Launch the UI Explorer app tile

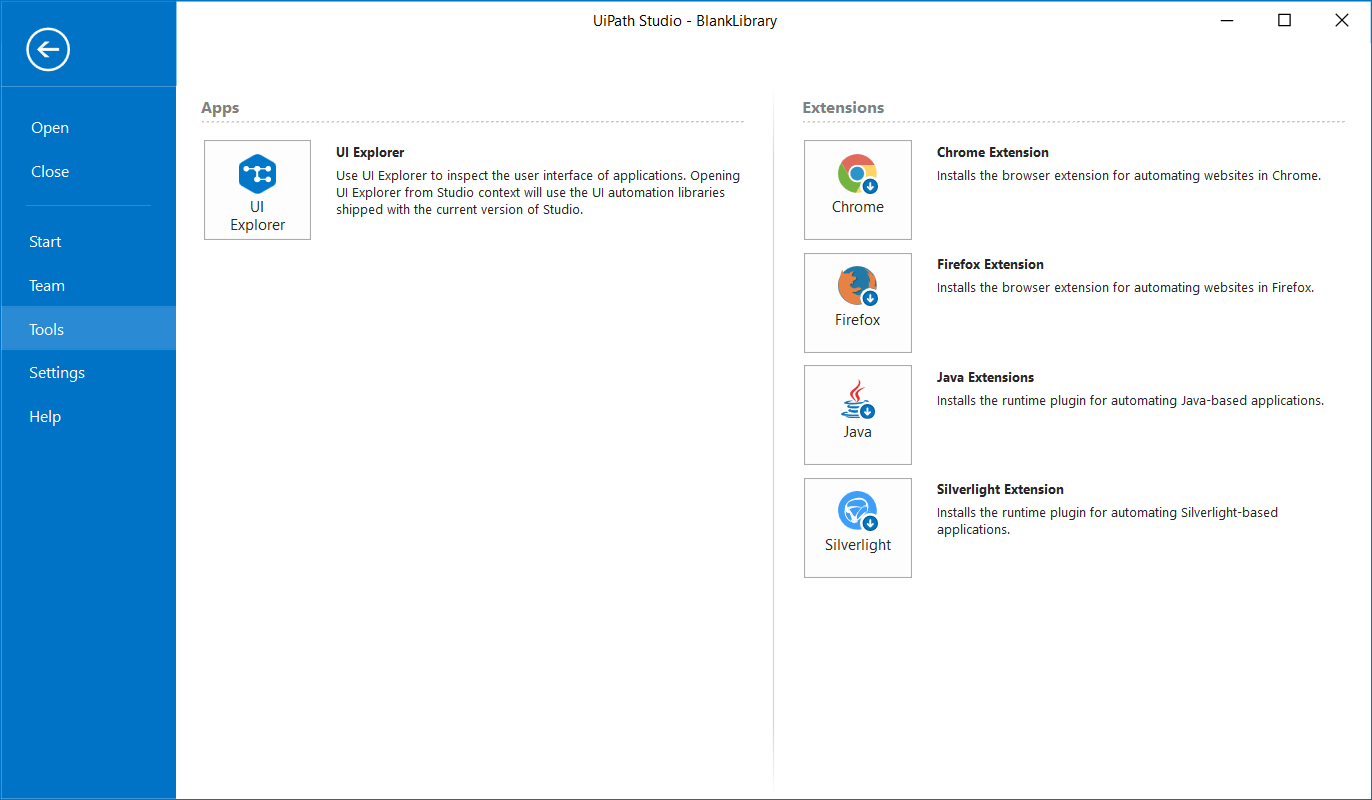click(257, 190)
